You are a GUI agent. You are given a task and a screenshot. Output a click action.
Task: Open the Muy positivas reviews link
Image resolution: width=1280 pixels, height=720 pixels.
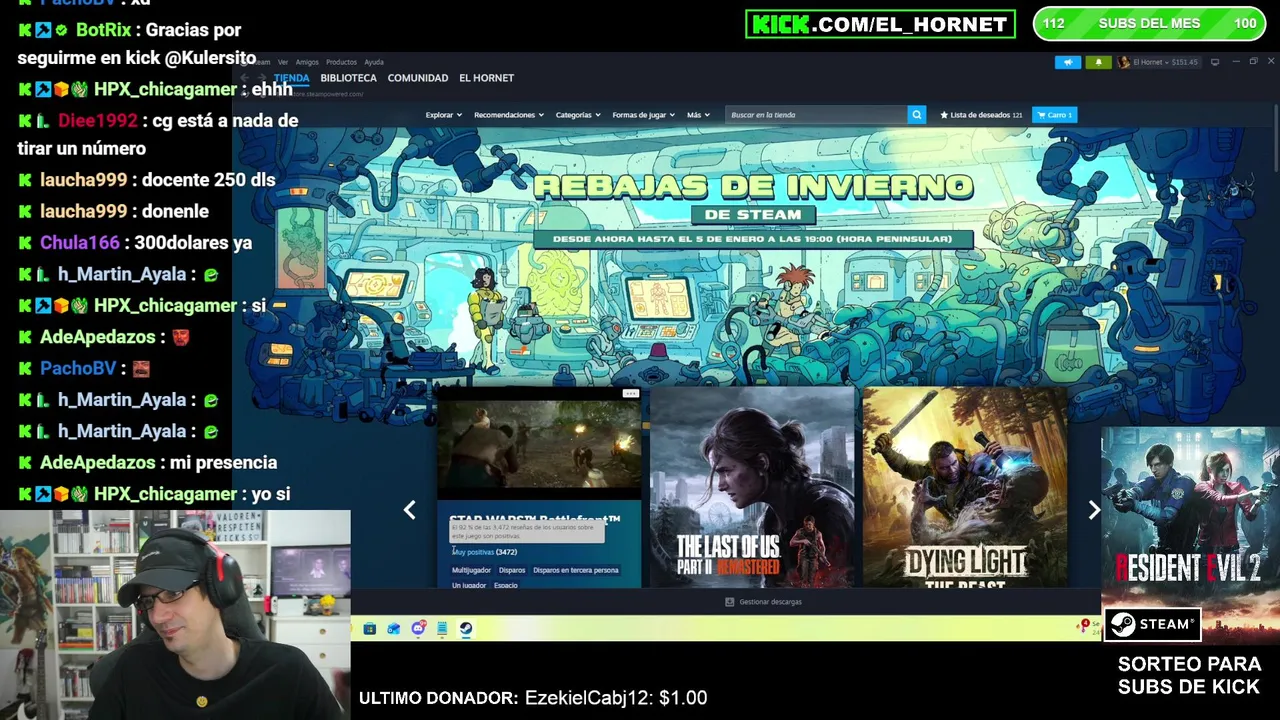point(473,552)
